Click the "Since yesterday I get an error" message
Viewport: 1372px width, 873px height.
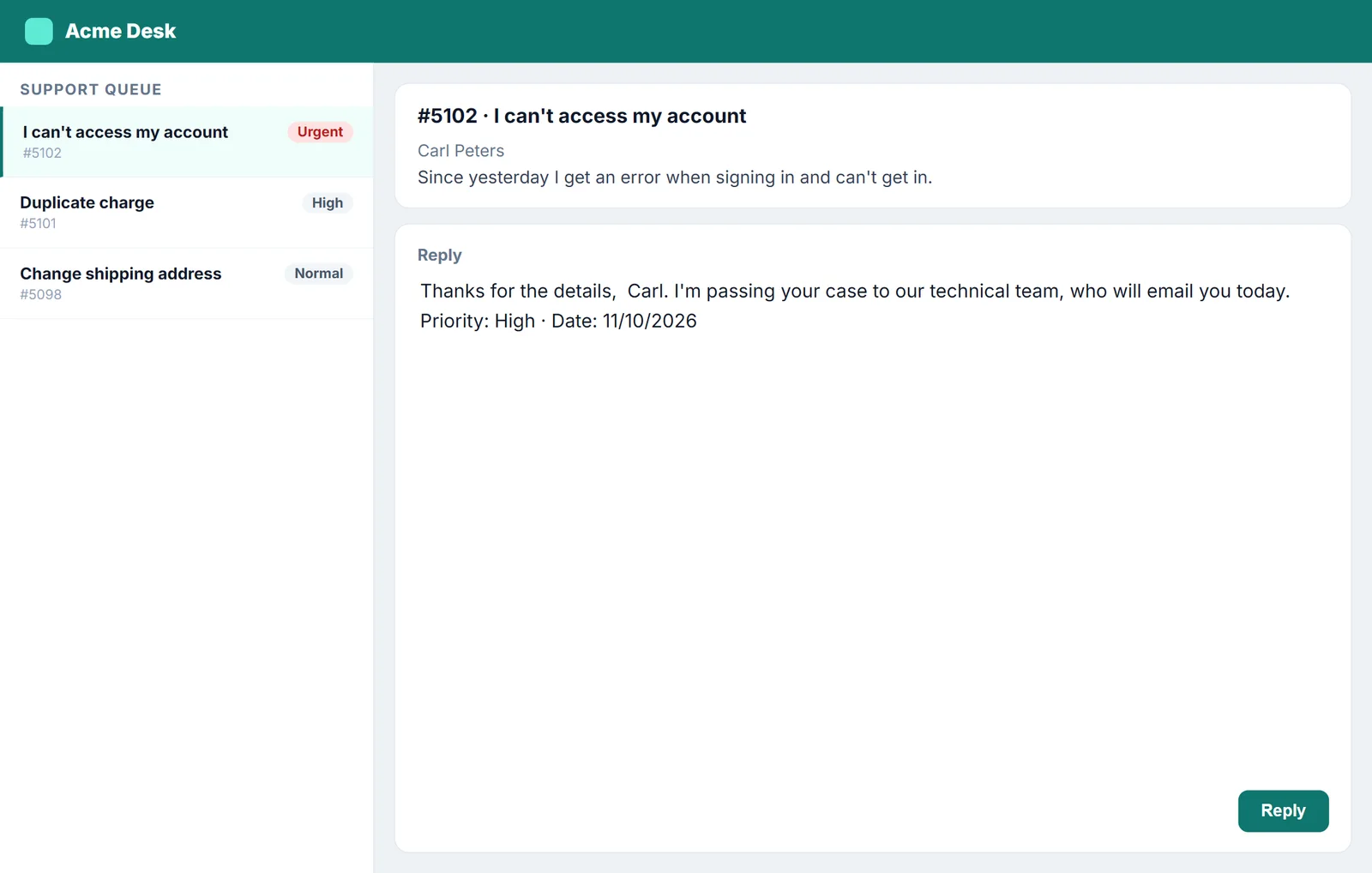coord(675,178)
